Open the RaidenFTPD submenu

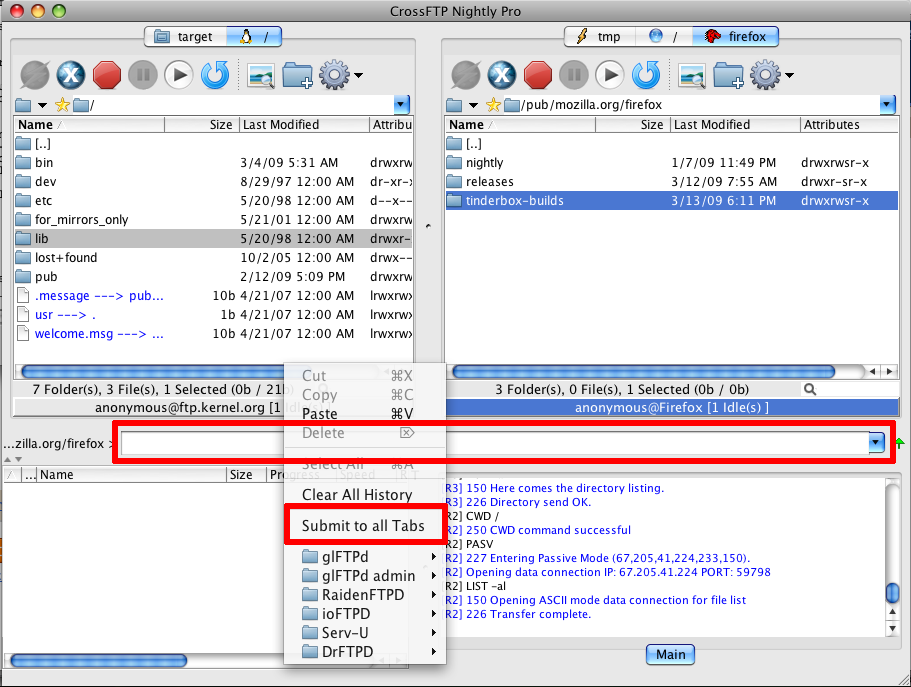point(364,595)
